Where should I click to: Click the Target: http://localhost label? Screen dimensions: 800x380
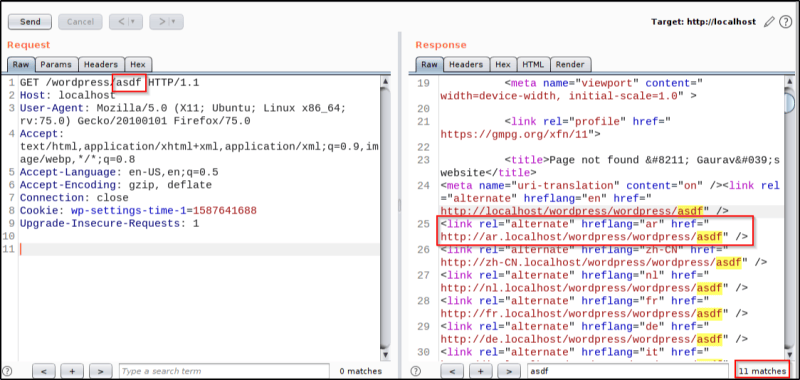tap(705, 22)
